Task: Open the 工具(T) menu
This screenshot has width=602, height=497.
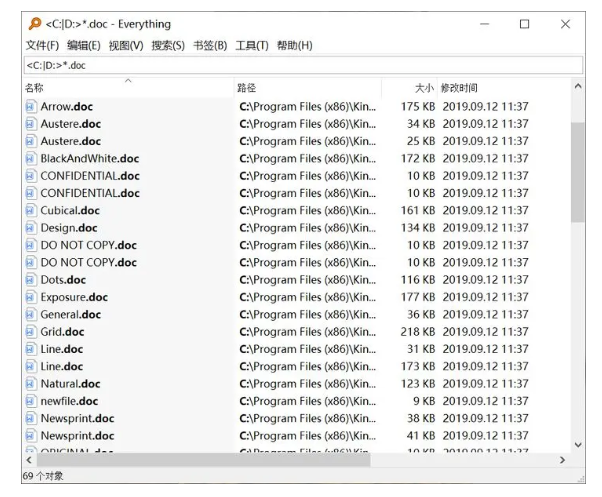Action: tap(252, 45)
